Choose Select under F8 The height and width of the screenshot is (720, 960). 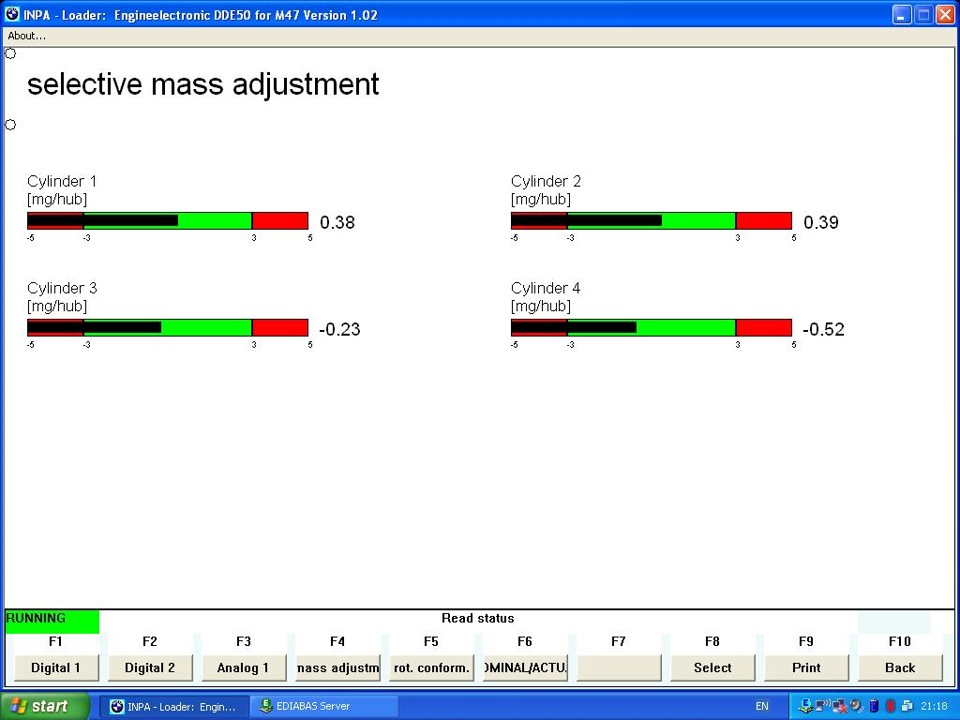pyautogui.click(x=713, y=668)
